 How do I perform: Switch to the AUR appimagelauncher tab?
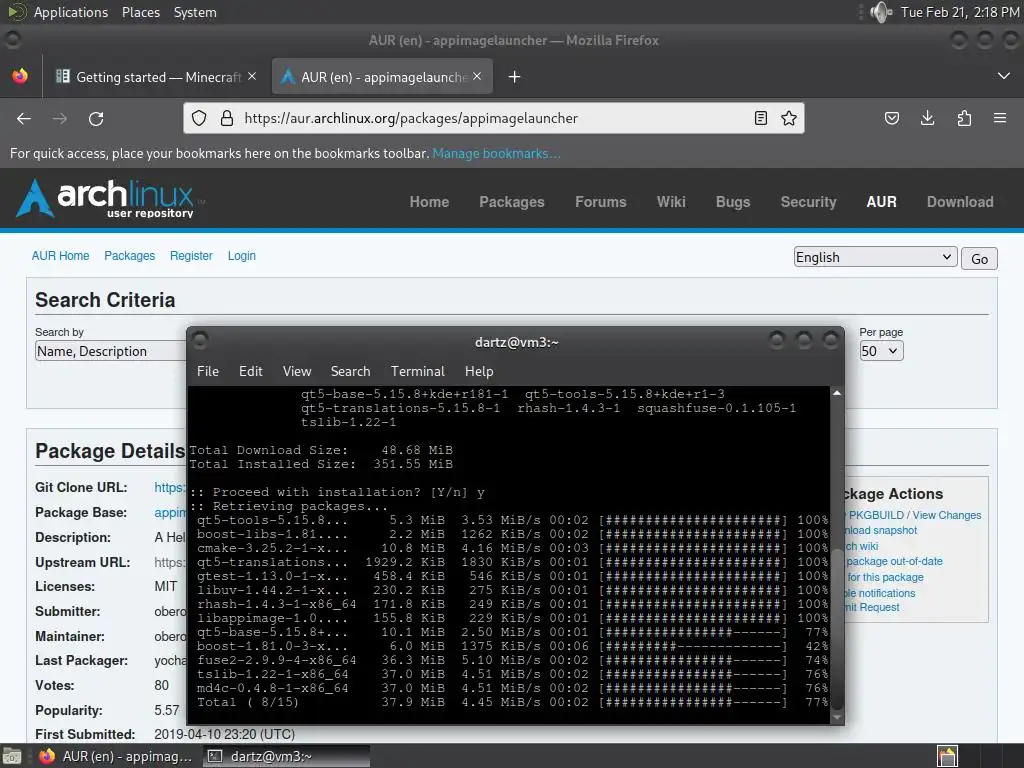tap(382, 77)
